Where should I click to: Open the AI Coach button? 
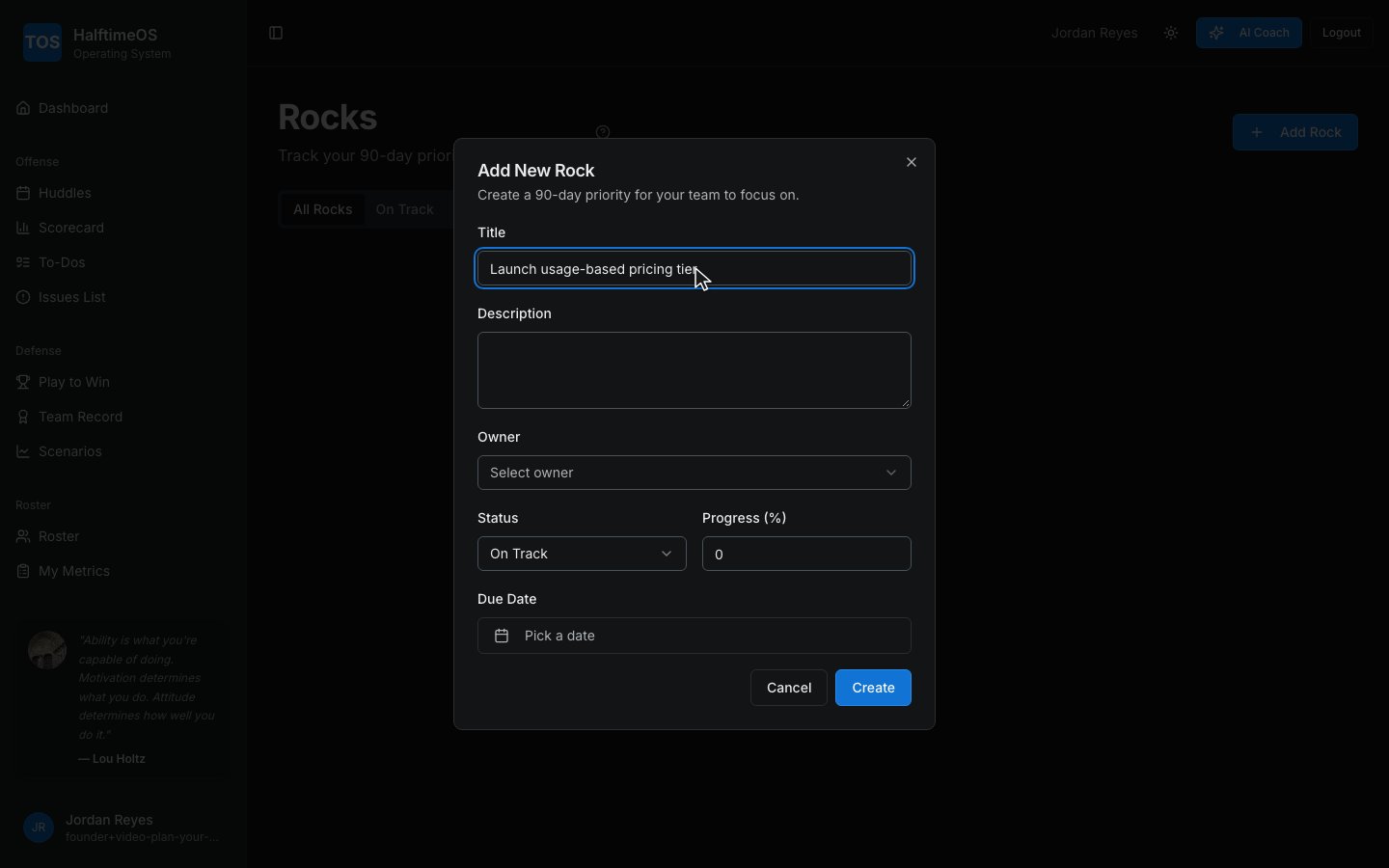pos(1249,33)
